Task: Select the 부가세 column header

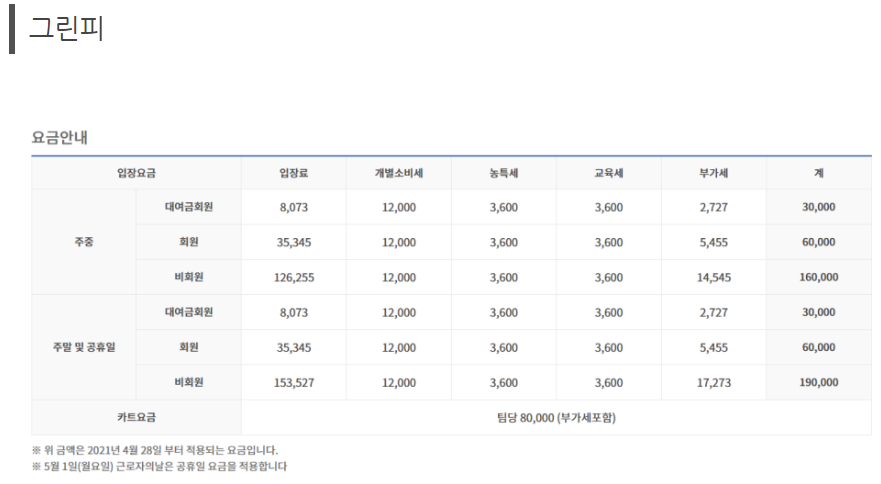Action: coord(714,173)
